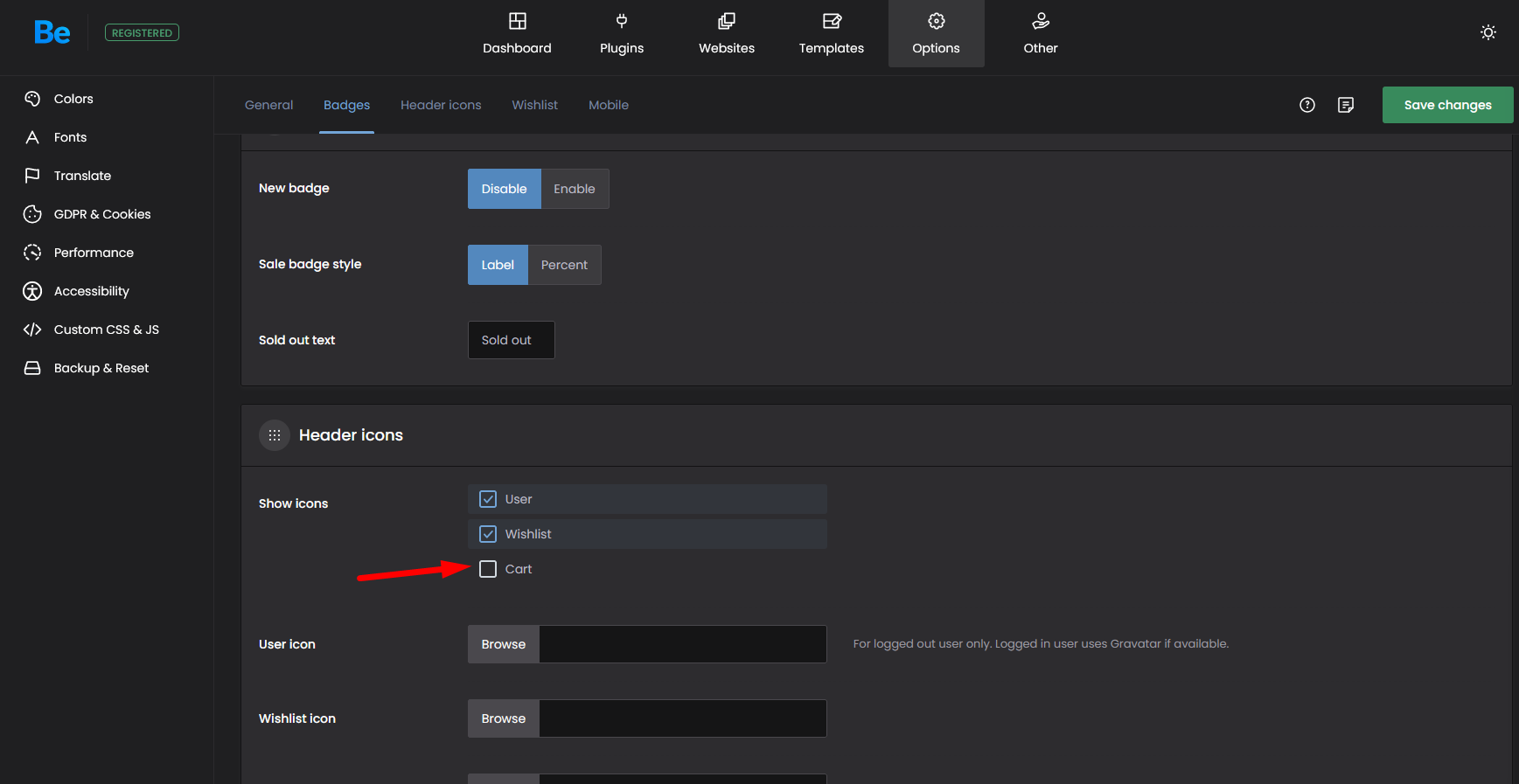The width and height of the screenshot is (1519, 784).
Task: Click the Header icons section grip icon
Action: 275,435
